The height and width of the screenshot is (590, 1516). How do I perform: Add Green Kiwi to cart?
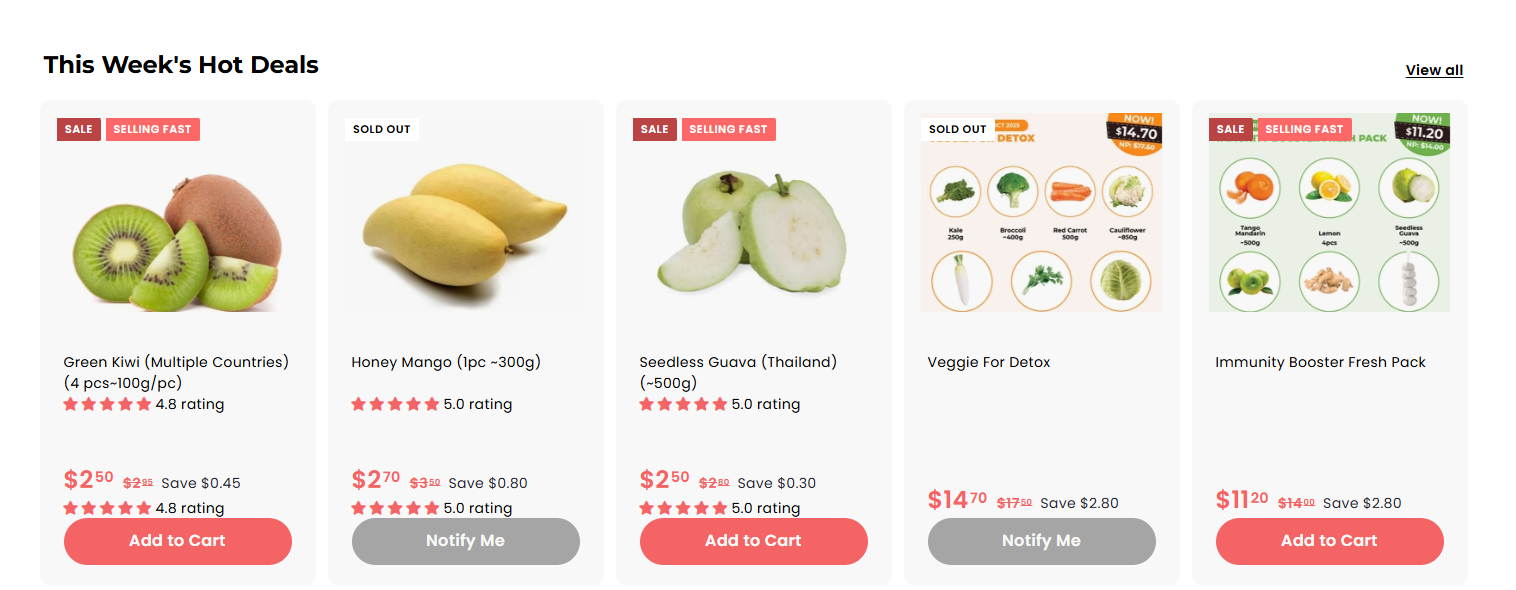click(x=178, y=541)
